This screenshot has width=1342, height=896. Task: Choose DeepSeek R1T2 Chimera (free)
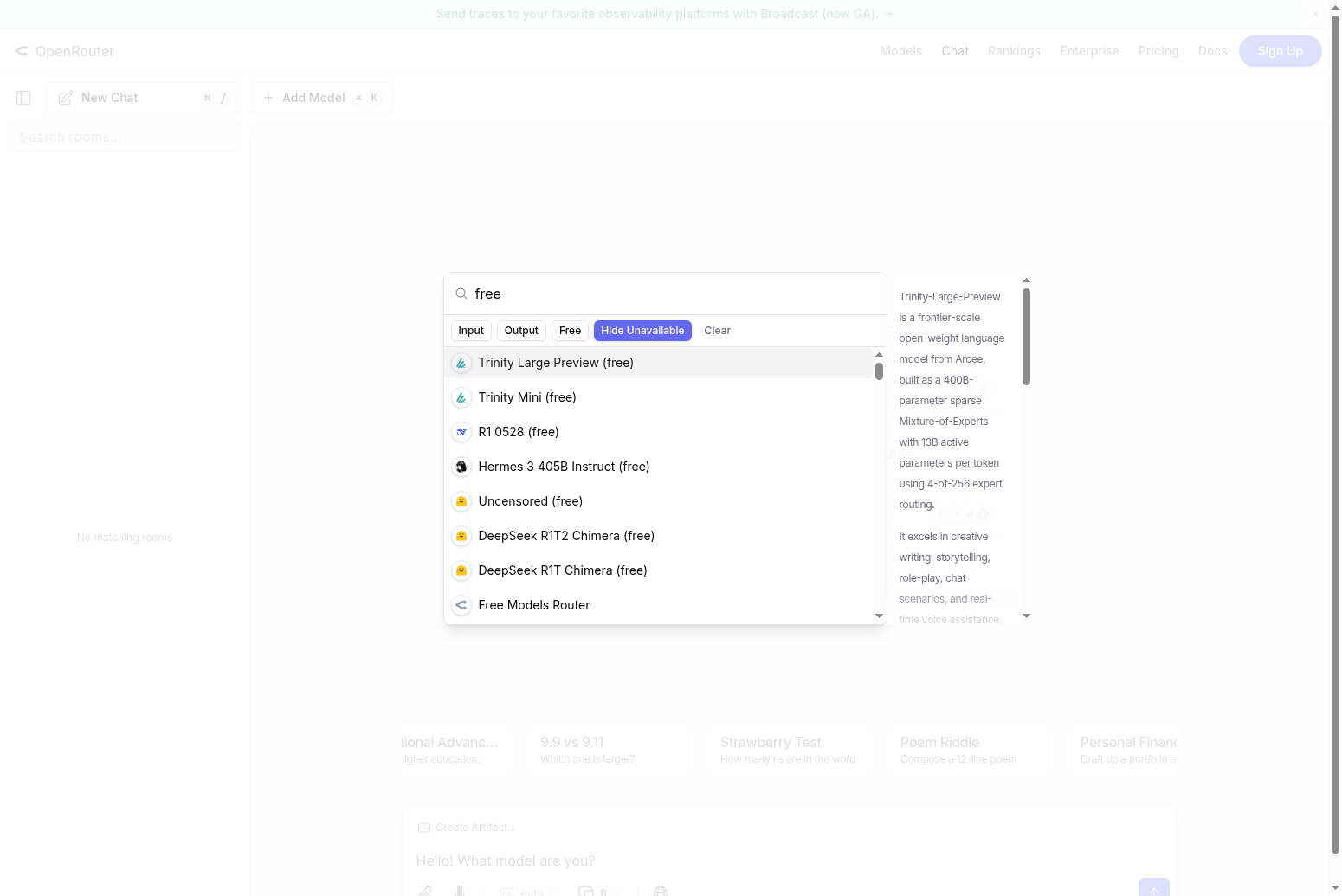pos(565,536)
